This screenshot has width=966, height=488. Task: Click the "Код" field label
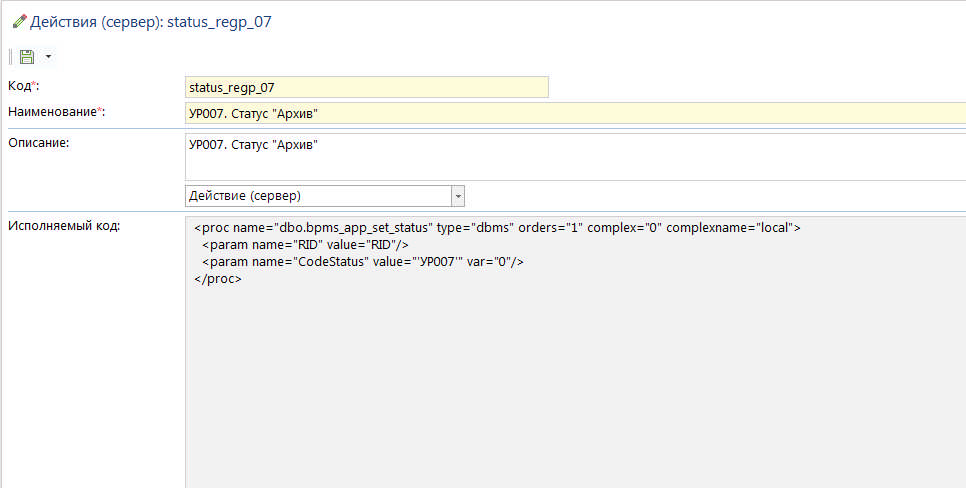click(x=20, y=86)
